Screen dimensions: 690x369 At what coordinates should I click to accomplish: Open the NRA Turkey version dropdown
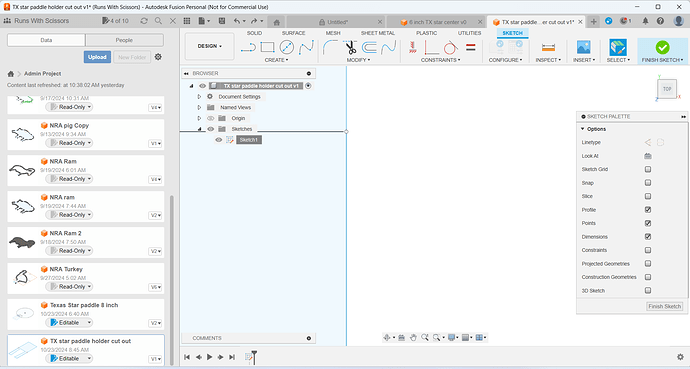pyautogui.click(x=156, y=287)
